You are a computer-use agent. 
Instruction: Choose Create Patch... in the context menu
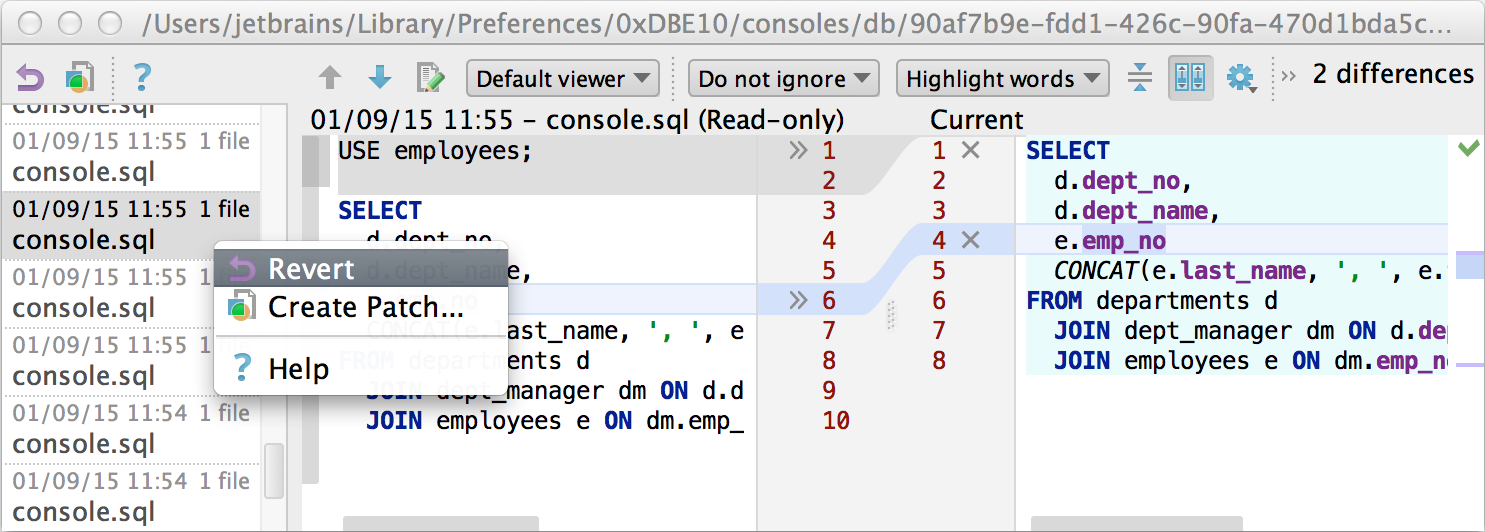click(361, 307)
